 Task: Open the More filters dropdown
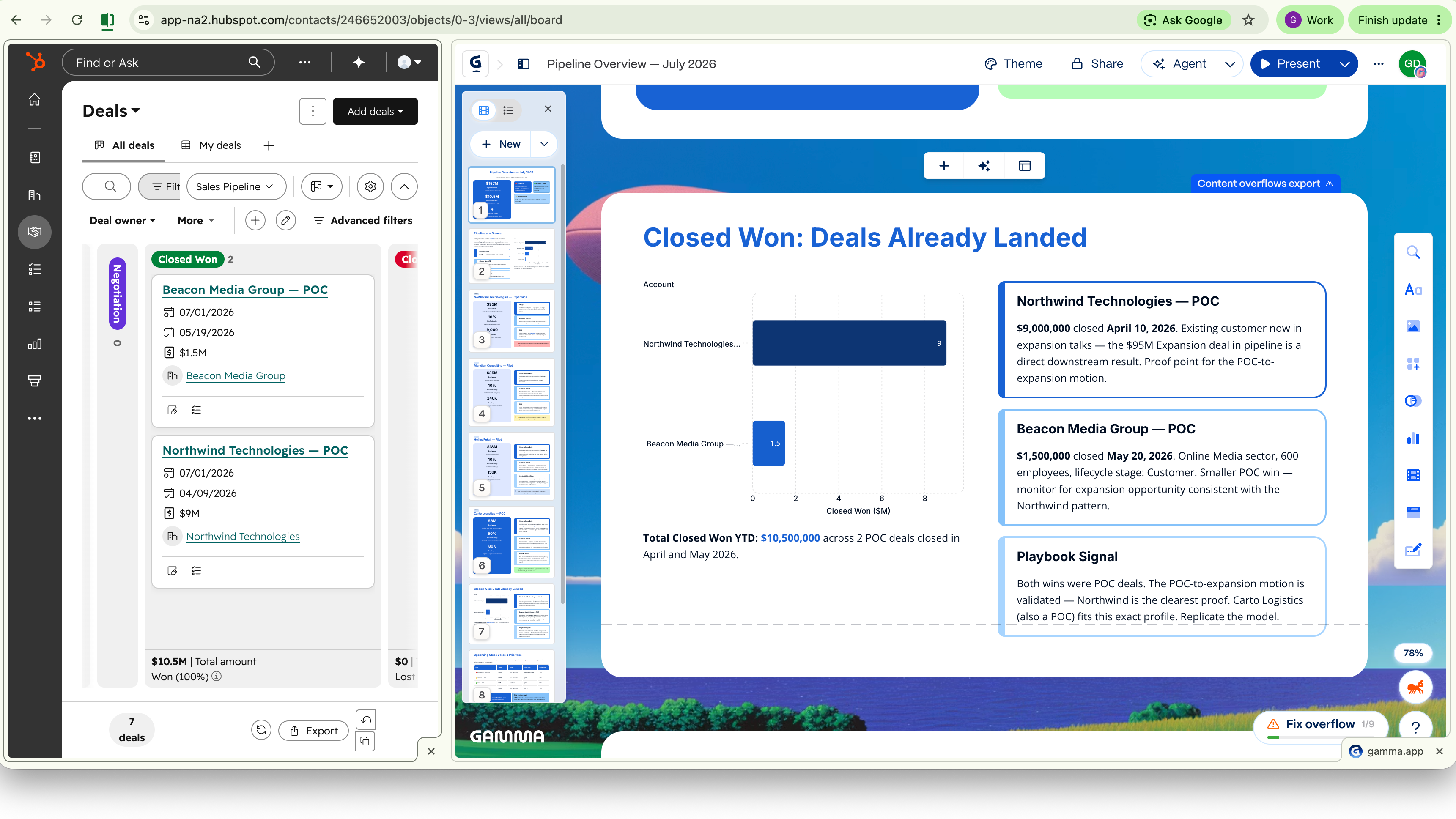pos(195,220)
